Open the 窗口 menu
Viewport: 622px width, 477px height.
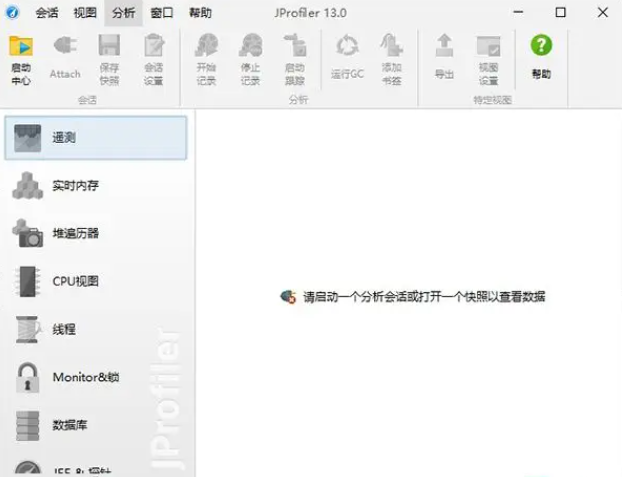161,13
